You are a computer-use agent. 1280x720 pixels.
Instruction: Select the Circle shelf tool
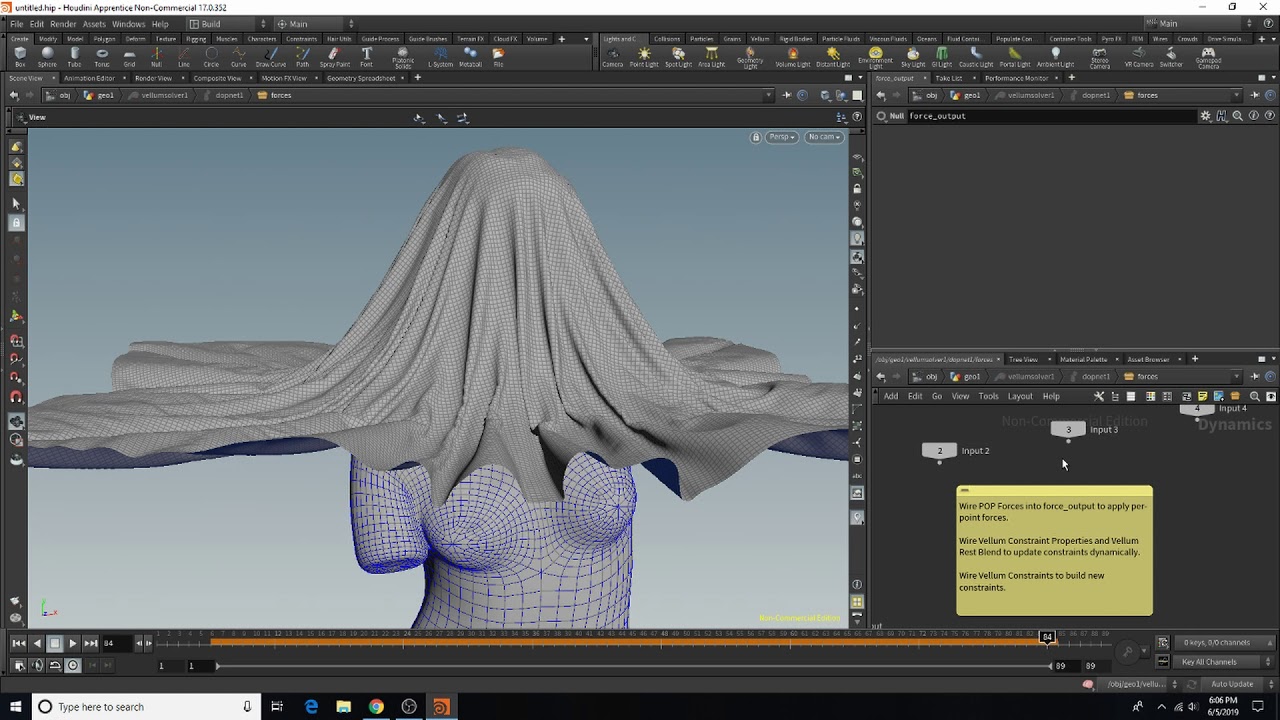211,57
